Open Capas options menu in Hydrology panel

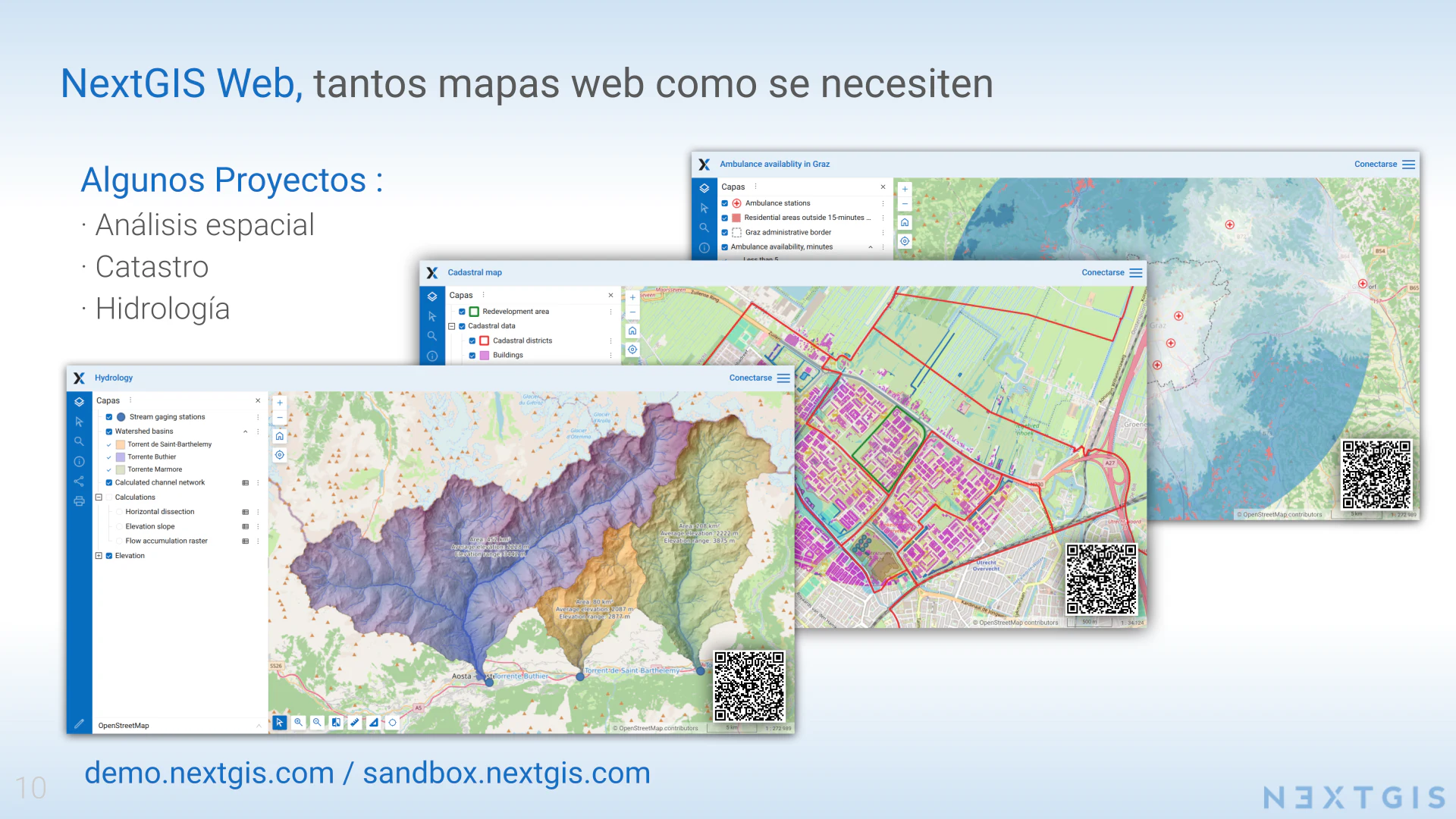pyautogui.click(x=130, y=400)
